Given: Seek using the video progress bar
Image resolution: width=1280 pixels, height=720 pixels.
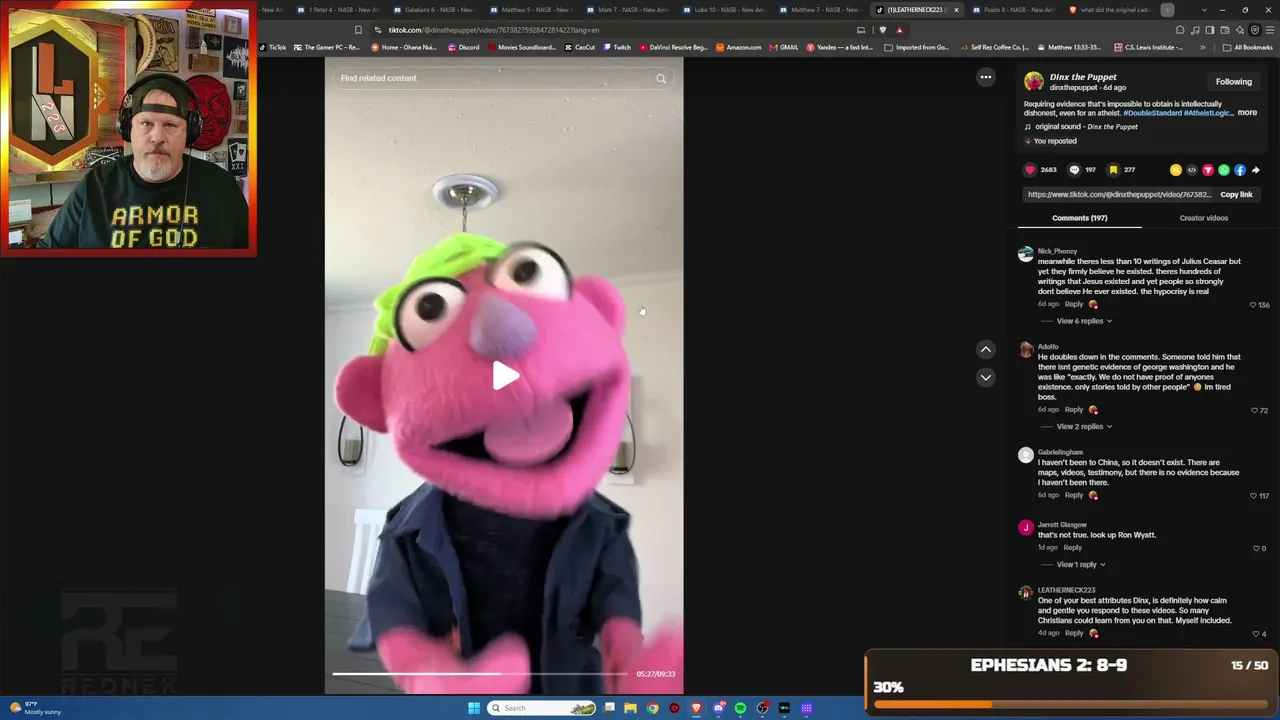Looking at the screenshot, I should coord(480,674).
